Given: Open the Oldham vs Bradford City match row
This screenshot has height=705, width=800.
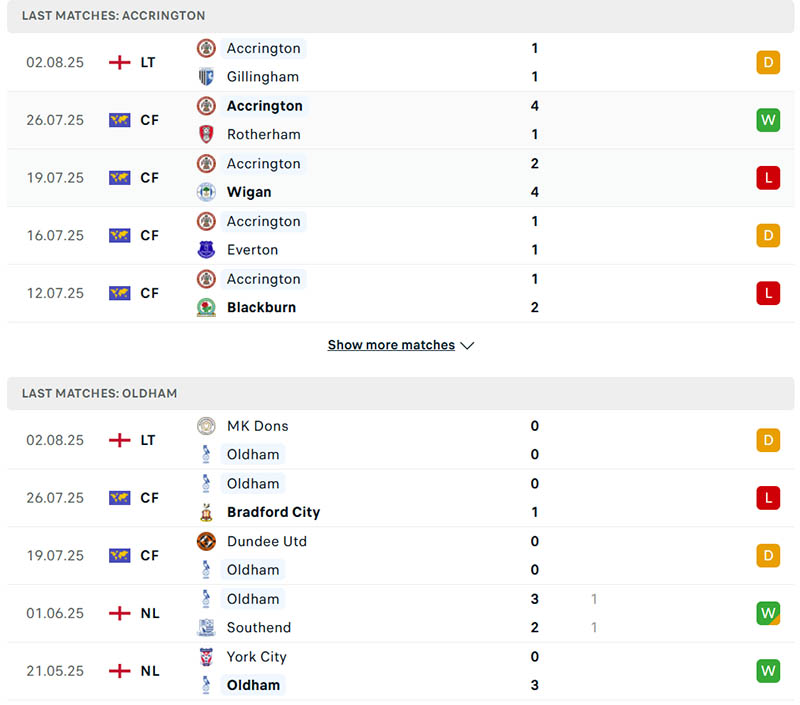Looking at the screenshot, I should pyautogui.click(x=400, y=498).
